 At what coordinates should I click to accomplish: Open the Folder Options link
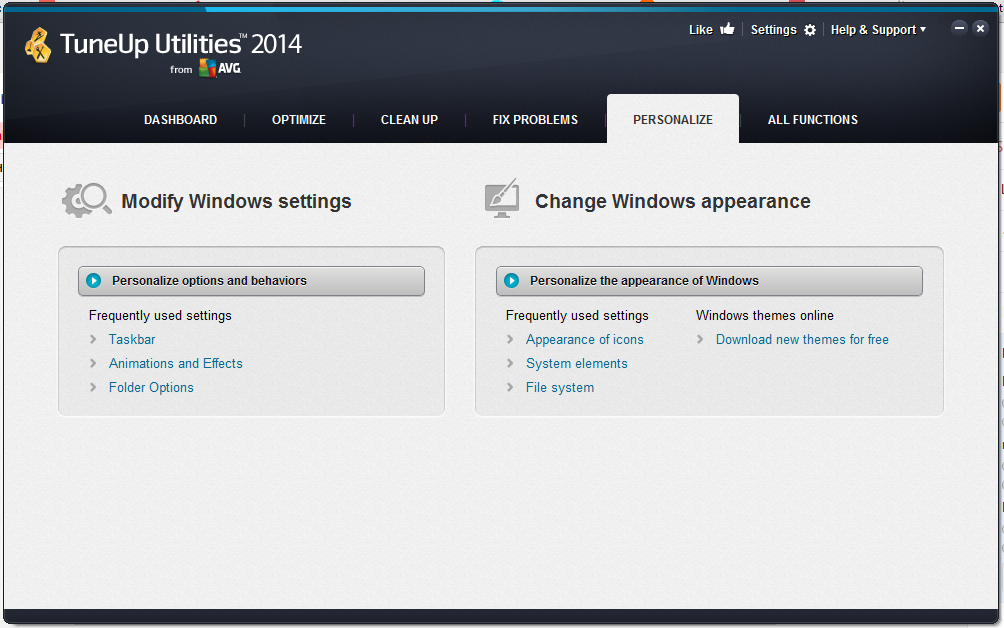click(151, 387)
